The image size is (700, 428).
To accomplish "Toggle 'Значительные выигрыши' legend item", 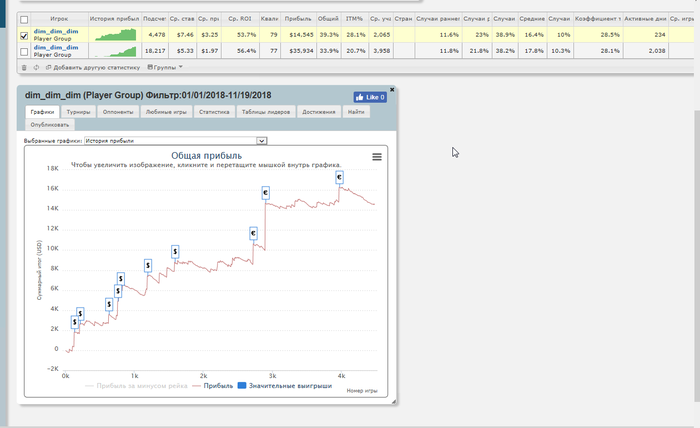I will [x=285, y=386].
